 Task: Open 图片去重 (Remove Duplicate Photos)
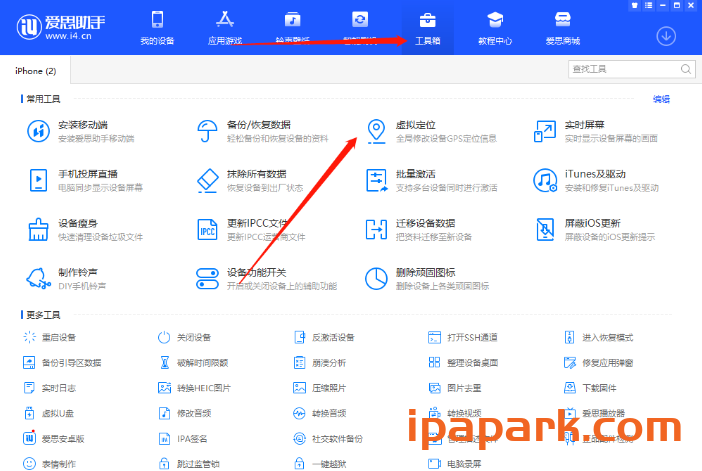pos(455,388)
